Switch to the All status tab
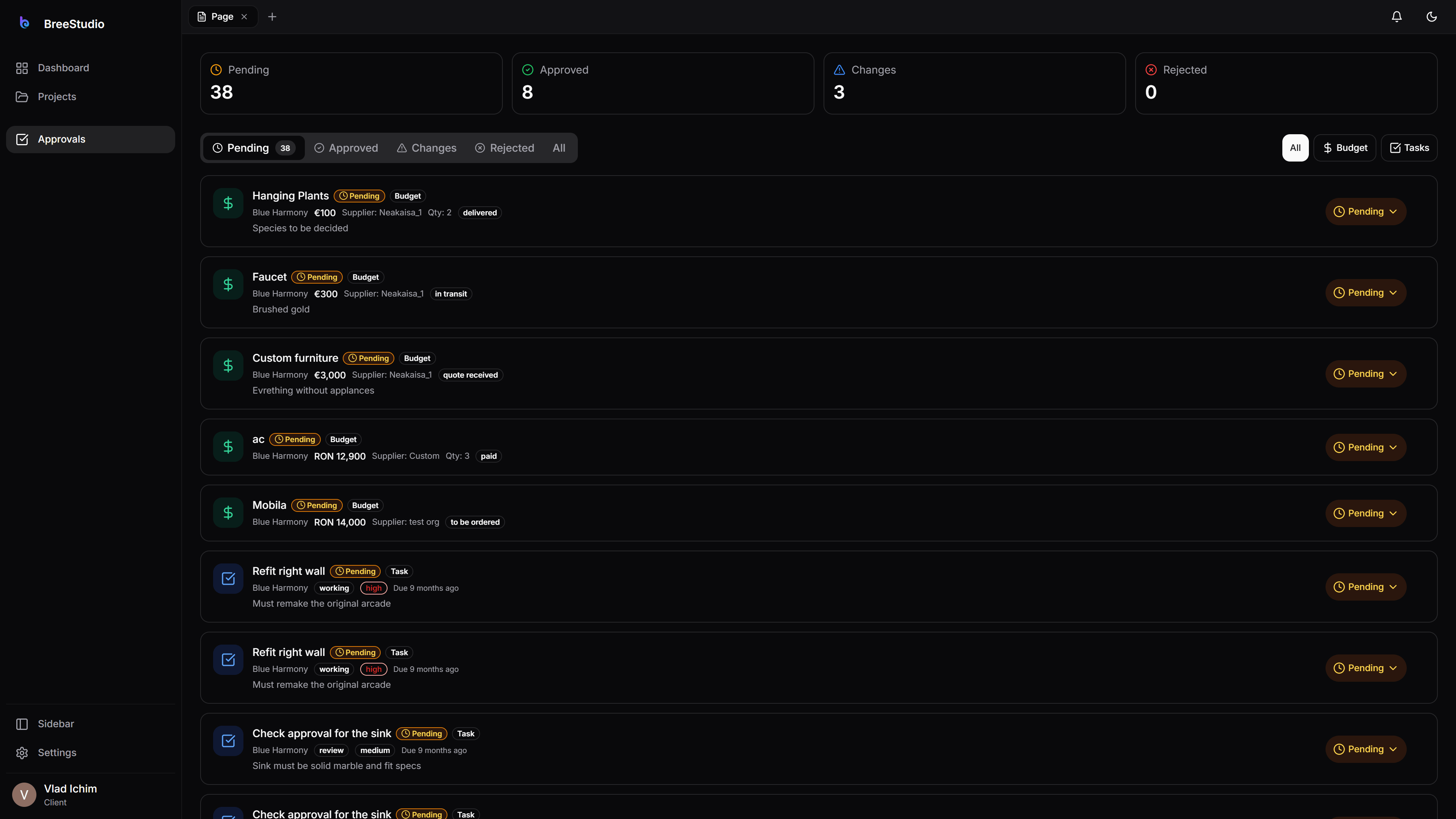 559,148
